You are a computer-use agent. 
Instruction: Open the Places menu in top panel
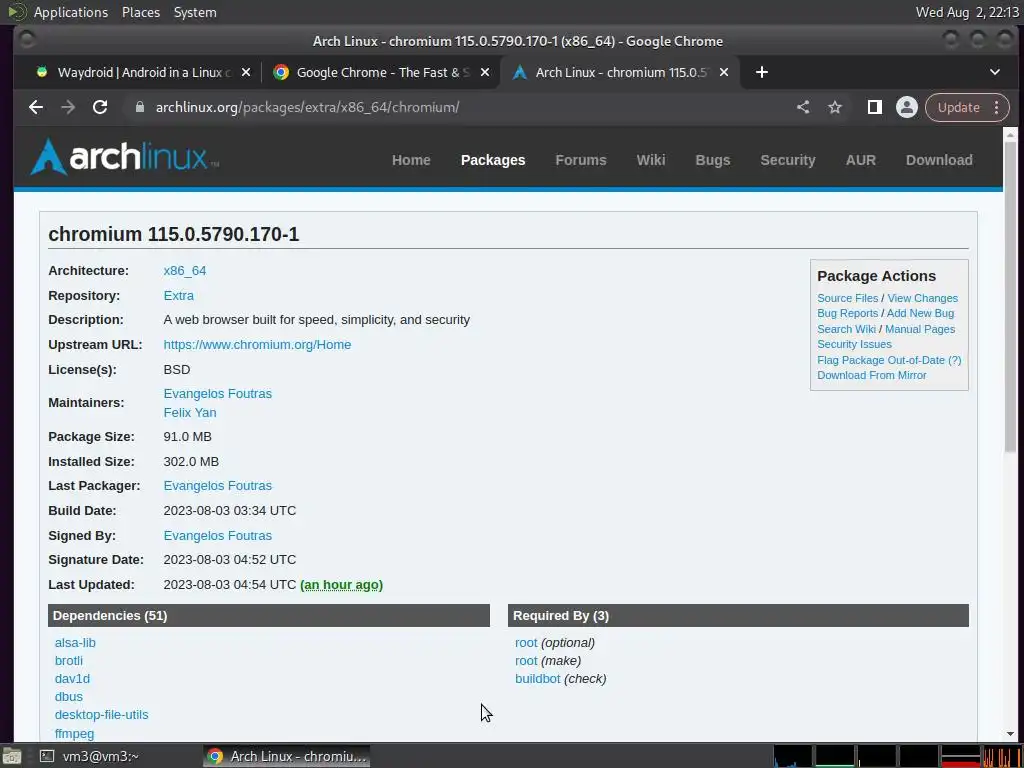[140, 12]
